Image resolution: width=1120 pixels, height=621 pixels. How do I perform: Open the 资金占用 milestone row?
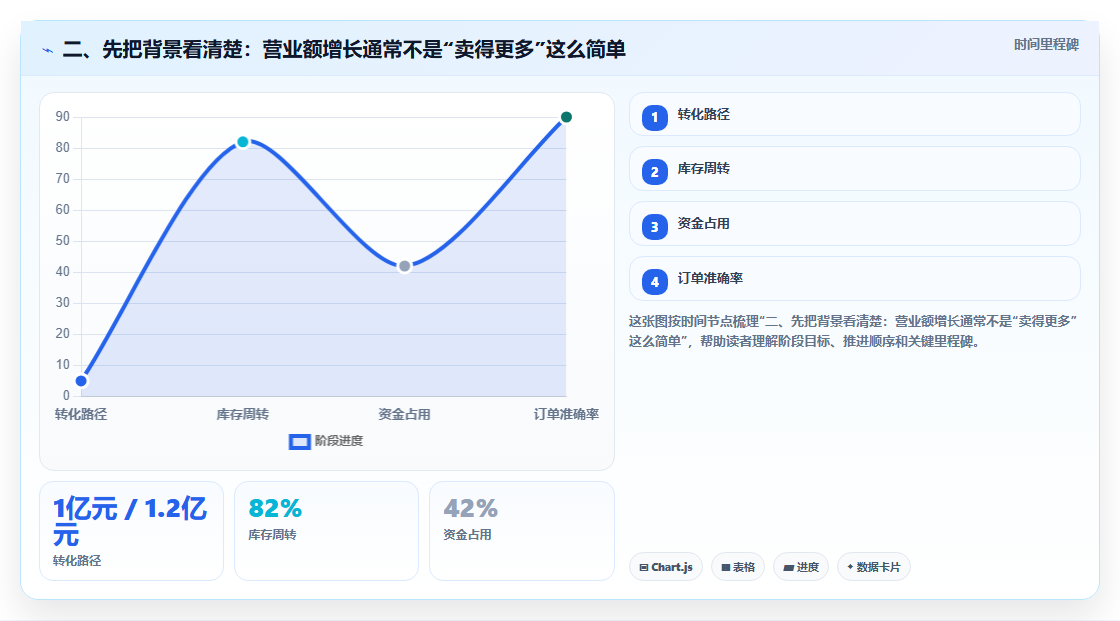click(x=854, y=224)
